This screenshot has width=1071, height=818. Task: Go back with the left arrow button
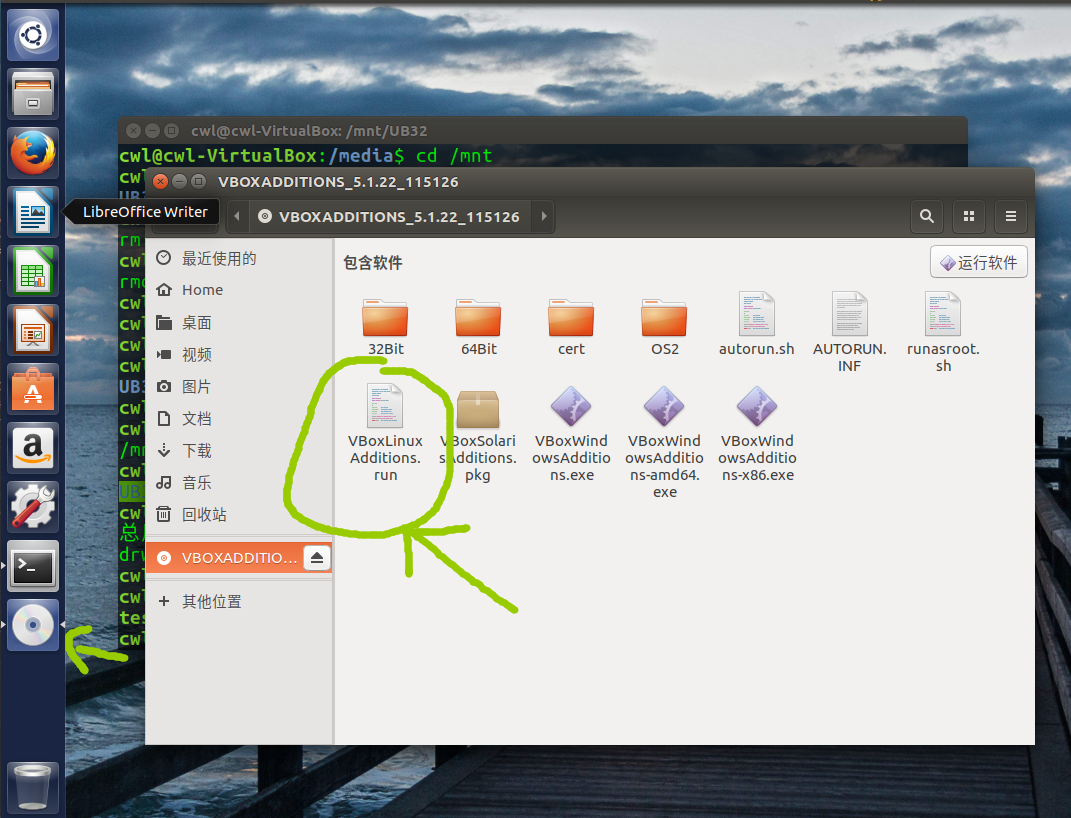[x=237, y=216]
